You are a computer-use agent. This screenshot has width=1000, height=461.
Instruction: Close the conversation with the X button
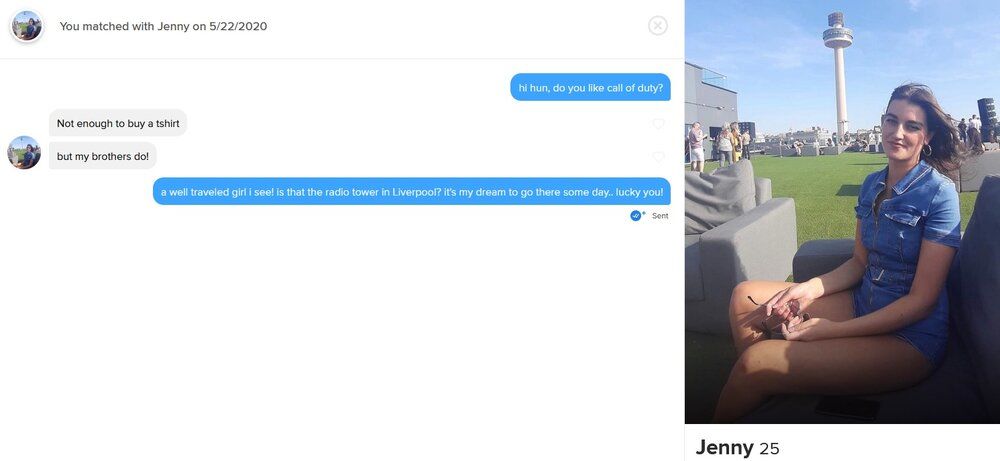point(658,26)
